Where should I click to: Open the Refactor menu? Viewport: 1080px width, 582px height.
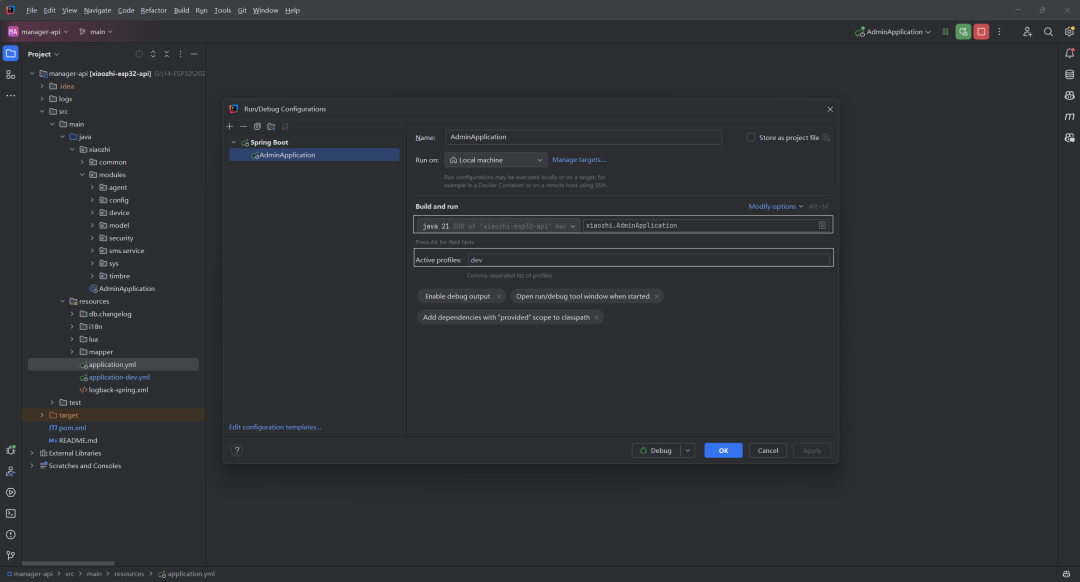coord(154,10)
